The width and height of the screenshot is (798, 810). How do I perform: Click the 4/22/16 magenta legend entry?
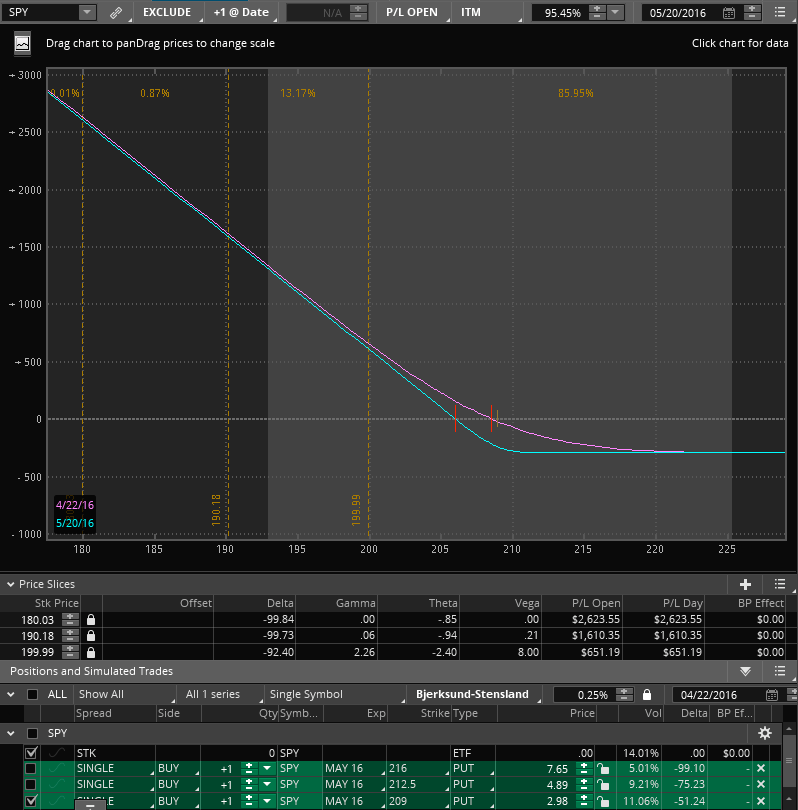click(x=75, y=505)
